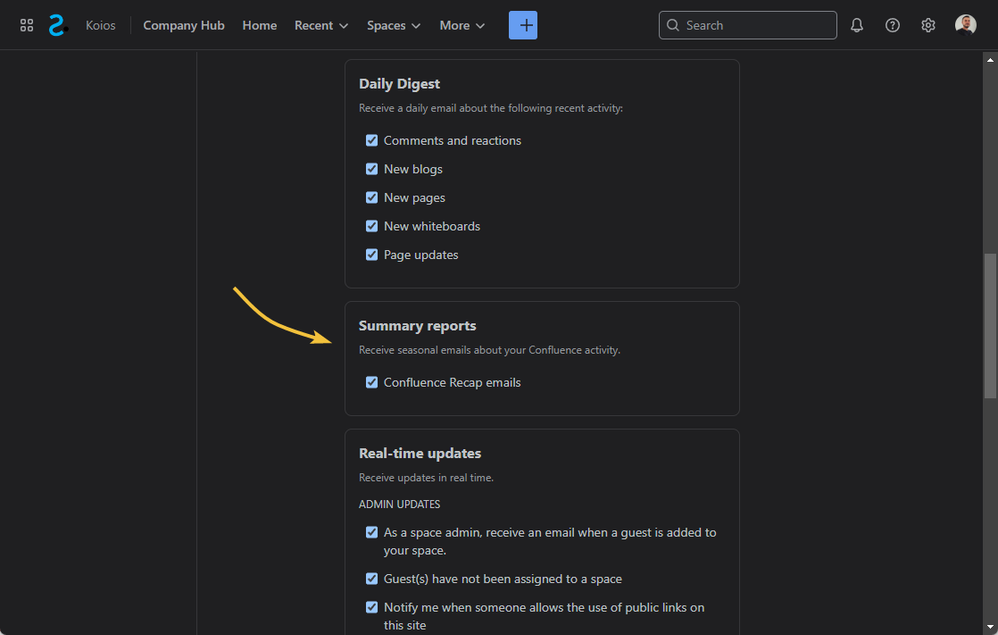Viewport: 998px width, 635px height.
Task: Open the user profile avatar
Action: (x=966, y=25)
